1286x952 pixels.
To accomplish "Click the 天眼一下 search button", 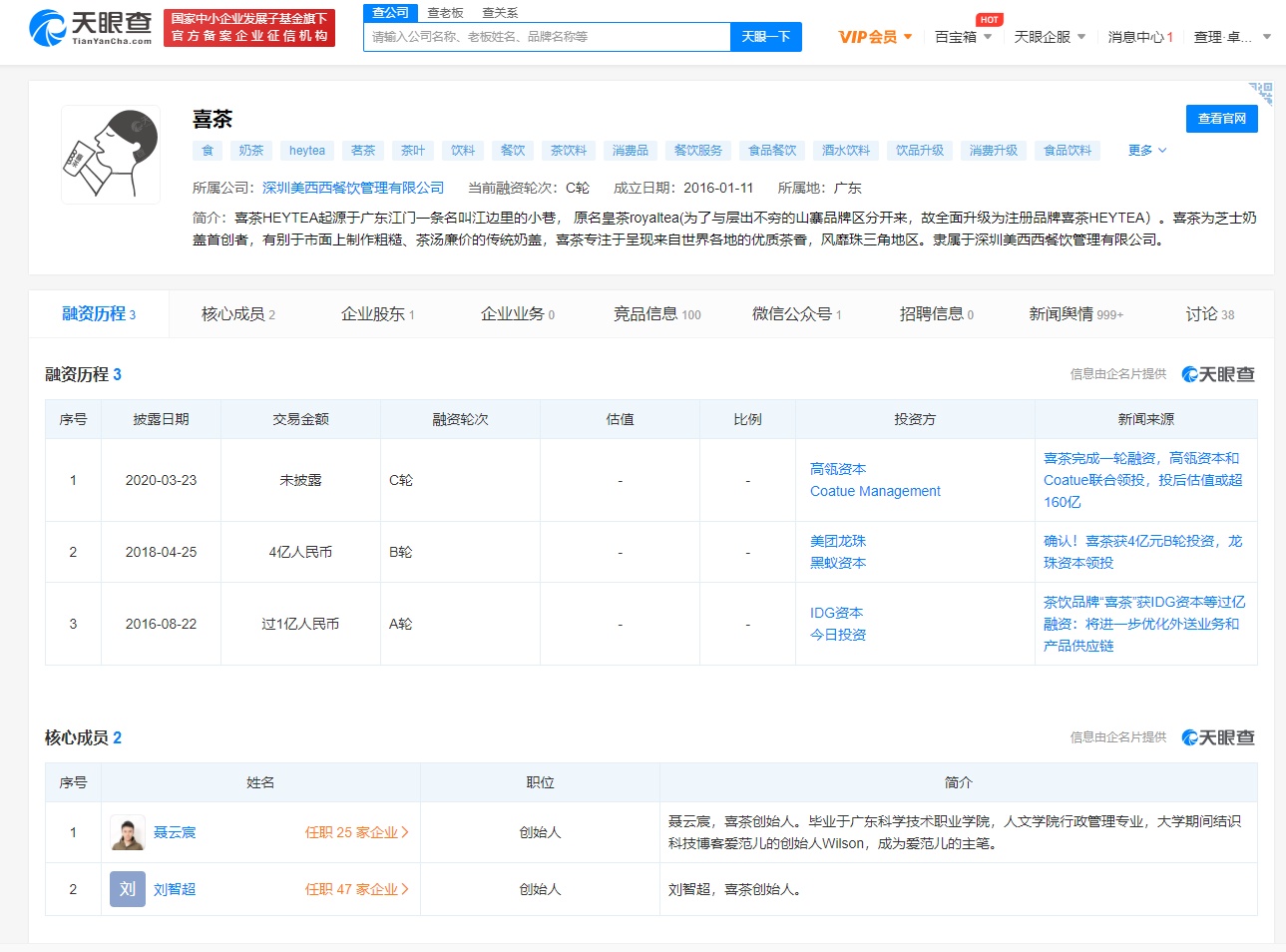I will coord(766,37).
